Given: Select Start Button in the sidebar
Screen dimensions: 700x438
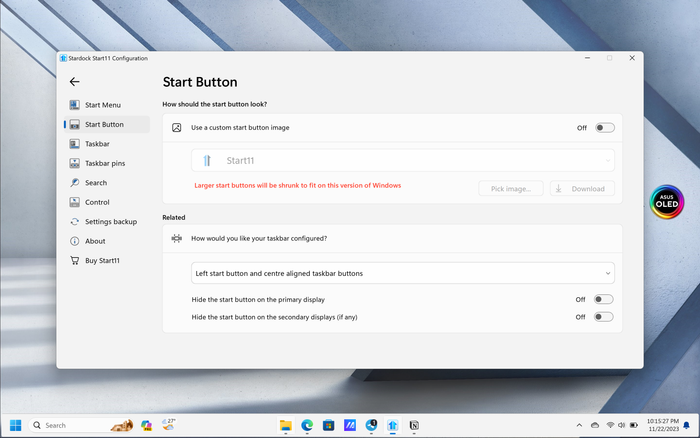Looking at the screenshot, I should click(x=106, y=125).
